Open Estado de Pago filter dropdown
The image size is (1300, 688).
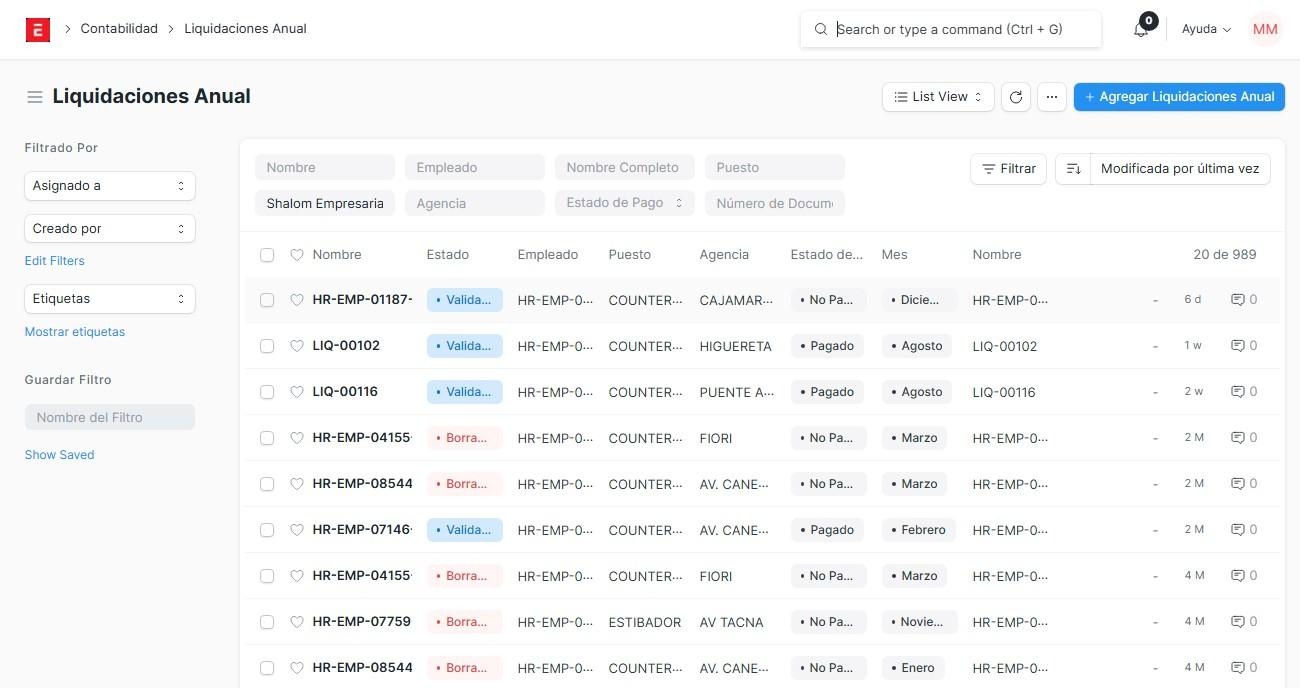(624, 203)
